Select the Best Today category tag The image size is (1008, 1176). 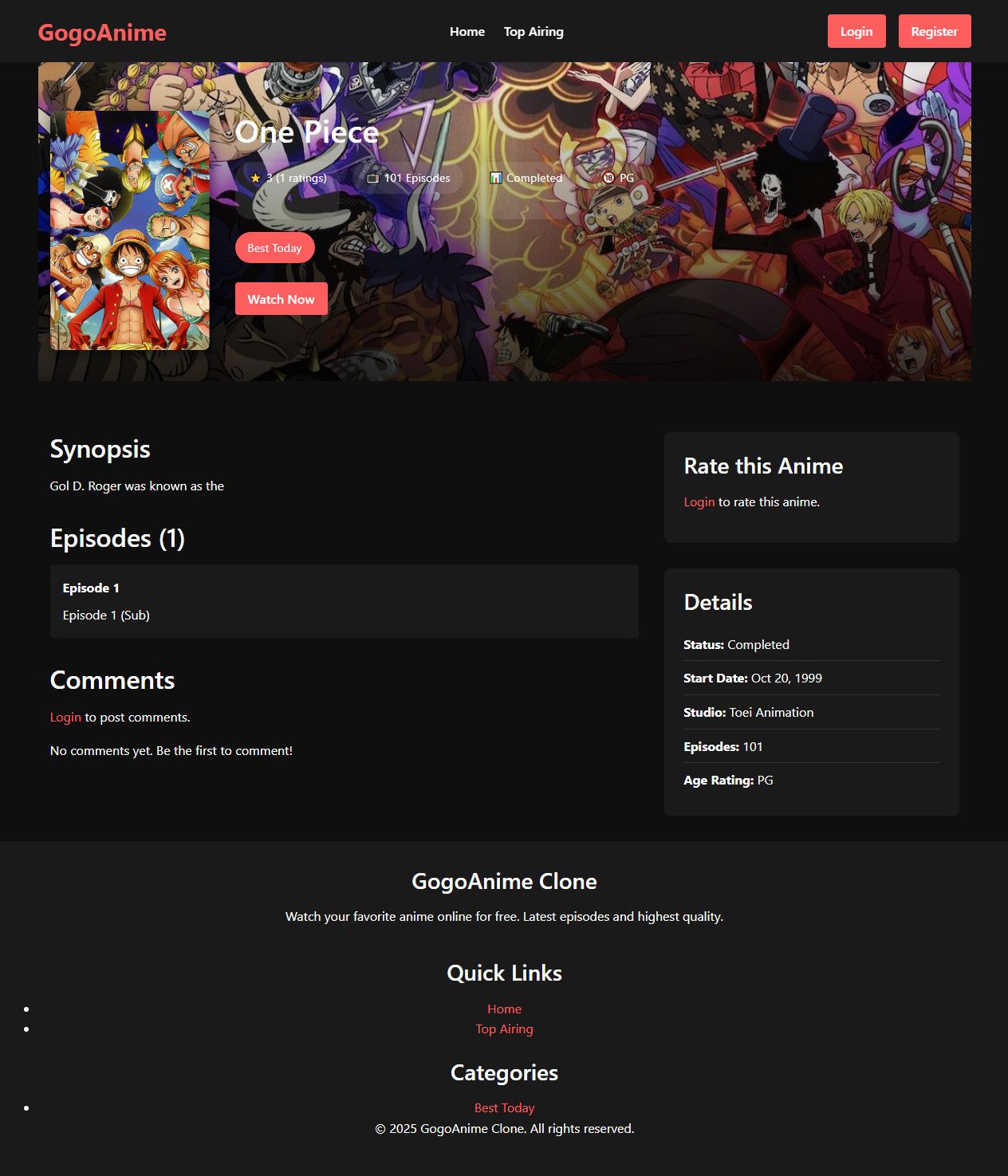pyautogui.click(x=274, y=248)
